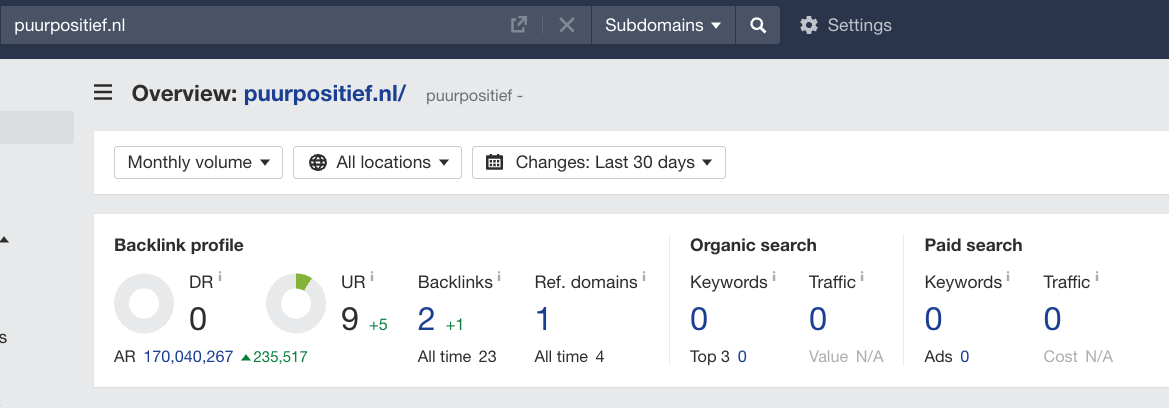Click the UR info icon
The width and height of the screenshot is (1169, 408).
click(371, 277)
